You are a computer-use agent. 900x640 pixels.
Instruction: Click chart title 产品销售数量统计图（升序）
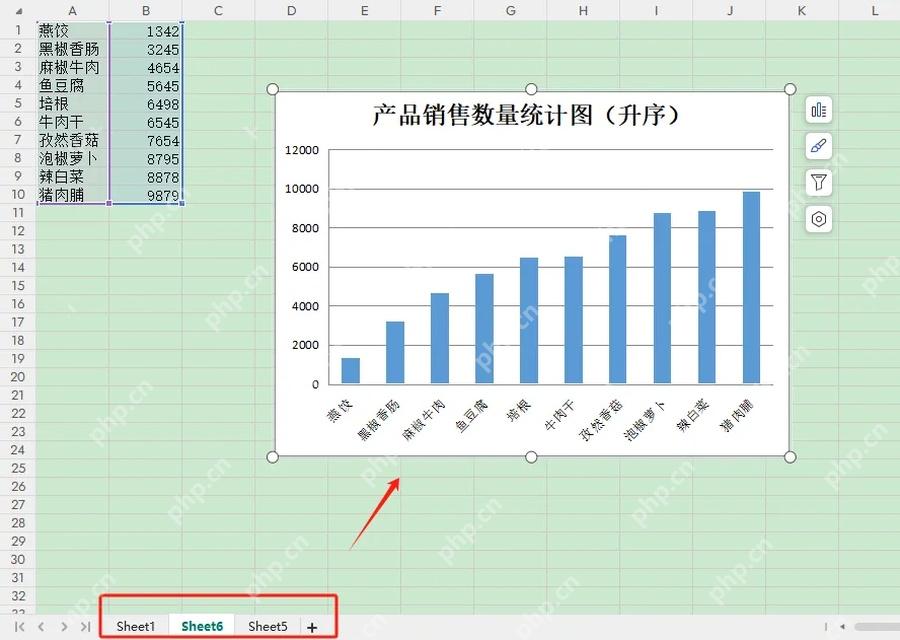click(x=525, y=115)
